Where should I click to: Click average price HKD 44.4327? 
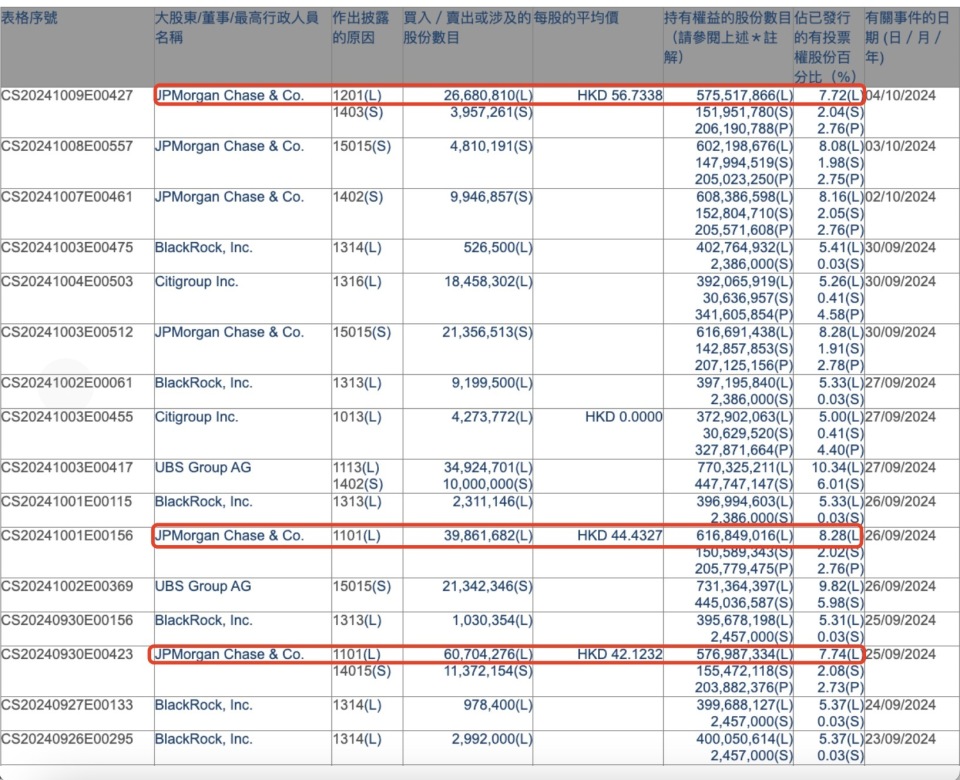620,536
